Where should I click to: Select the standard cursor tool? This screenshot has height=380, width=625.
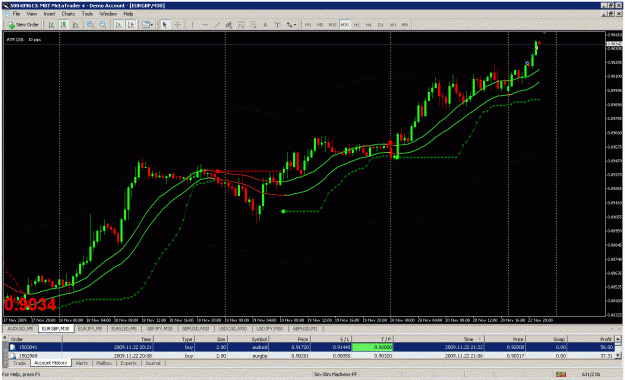(x=165, y=25)
